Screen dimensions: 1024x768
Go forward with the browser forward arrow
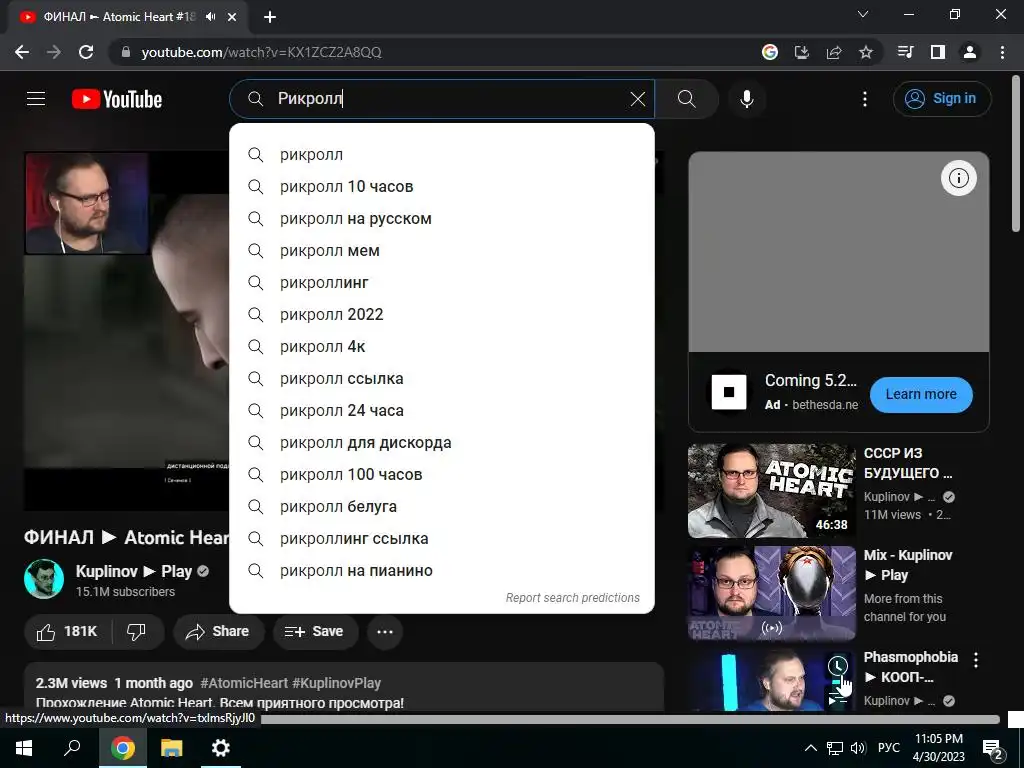54,52
